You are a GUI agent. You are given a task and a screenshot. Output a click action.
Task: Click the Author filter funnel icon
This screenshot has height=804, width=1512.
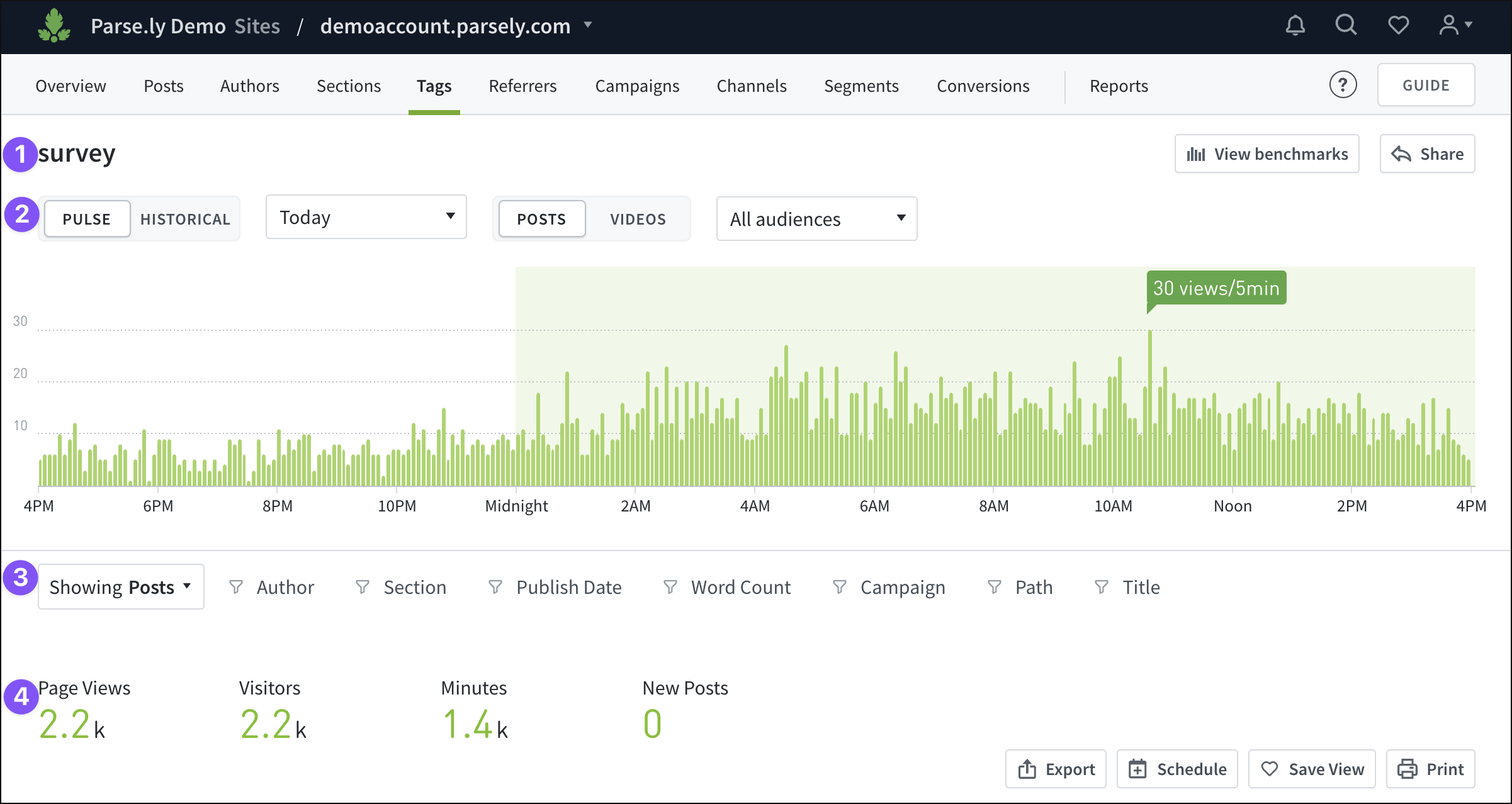click(236, 587)
